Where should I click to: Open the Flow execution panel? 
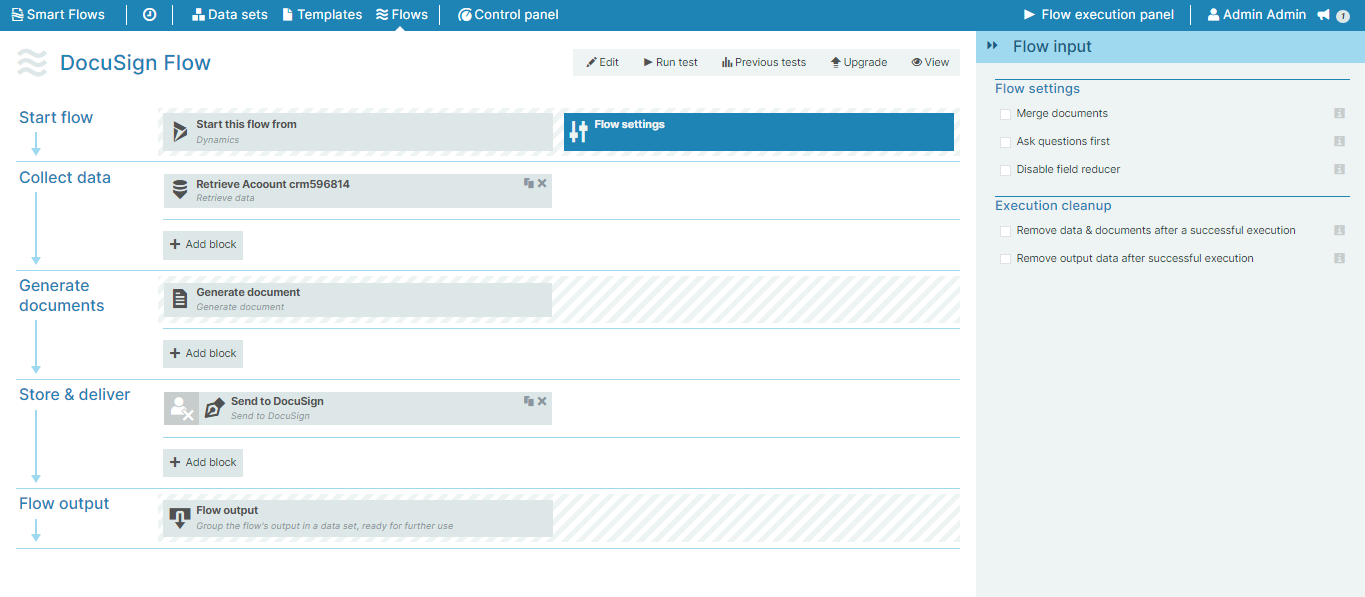click(x=1098, y=15)
